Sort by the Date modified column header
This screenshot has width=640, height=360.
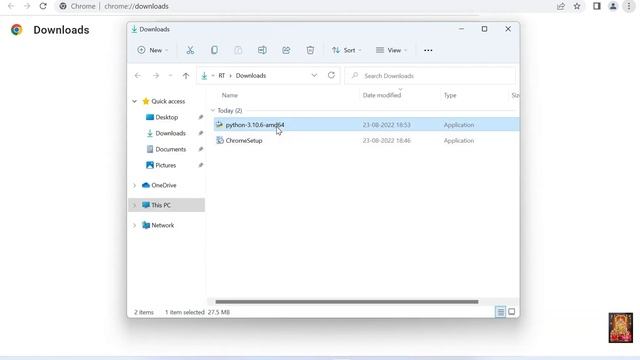click(x=382, y=95)
